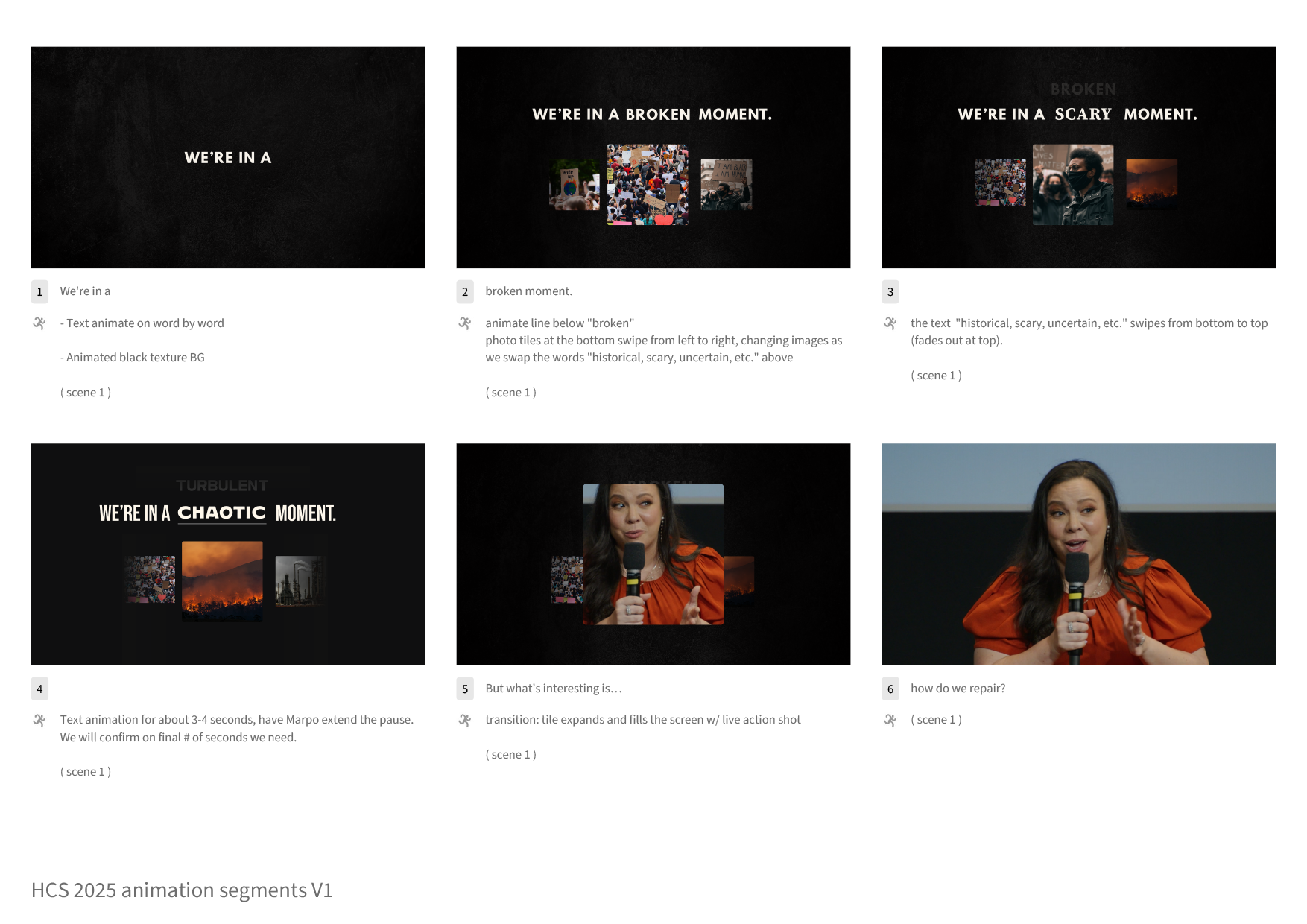Screen dimensions: 1307x924
Task: Click the '( scene 1 )' label under frame 1
Action: click(86, 393)
